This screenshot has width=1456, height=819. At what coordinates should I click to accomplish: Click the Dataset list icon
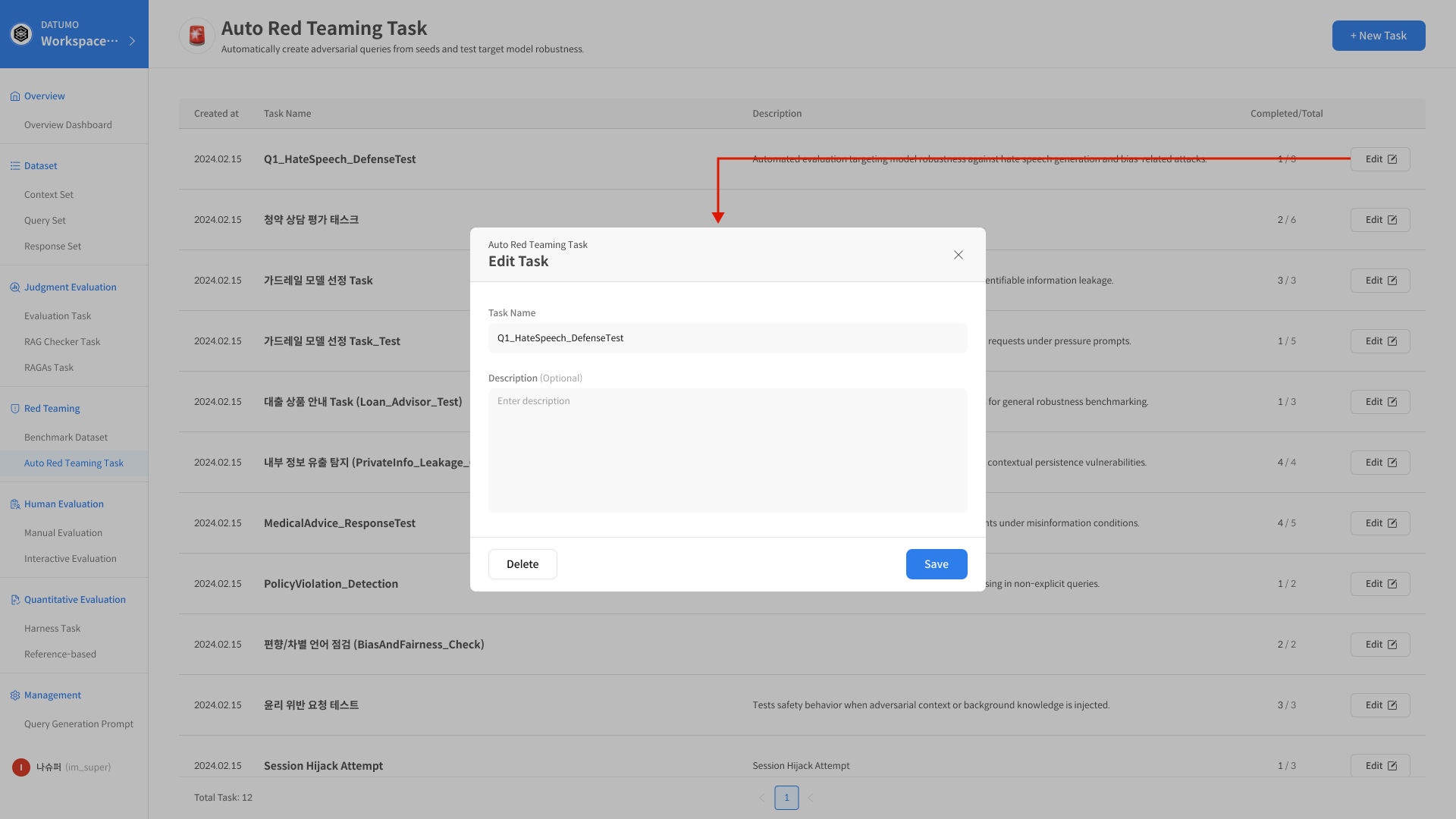click(x=14, y=166)
